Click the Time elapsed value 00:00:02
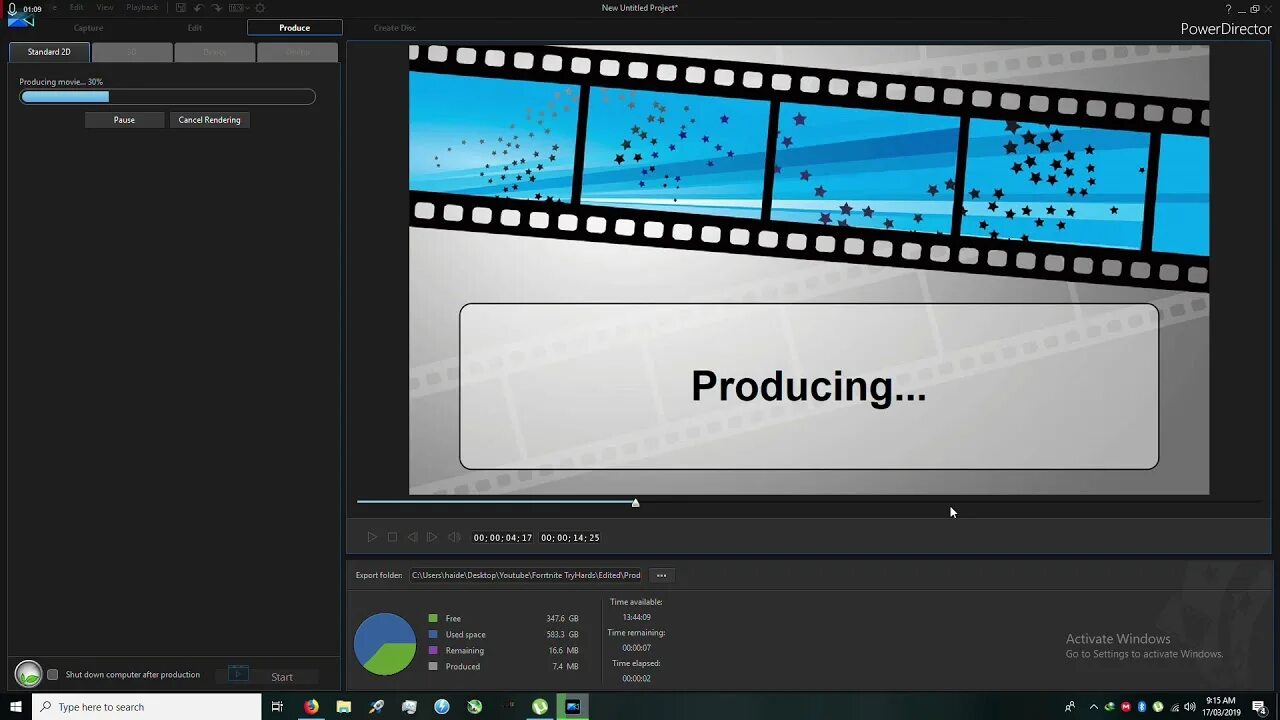Viewport: 1280px width, 720px height. pyautogui.click(x=636, y=679)
